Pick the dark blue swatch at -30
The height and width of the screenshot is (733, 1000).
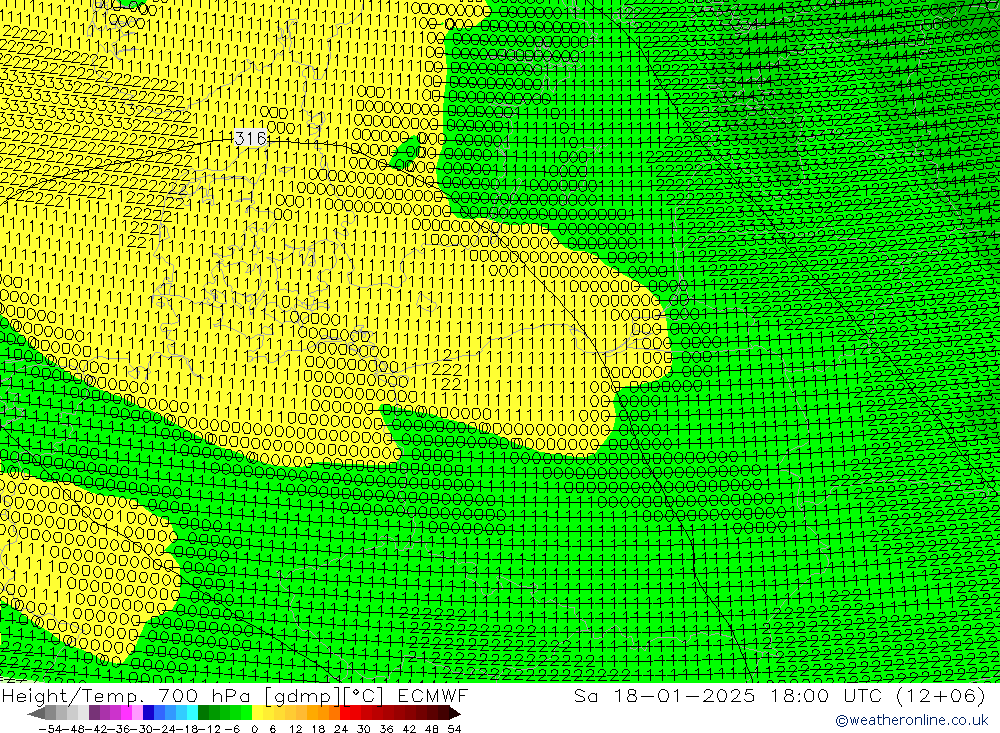click(149, 713)
